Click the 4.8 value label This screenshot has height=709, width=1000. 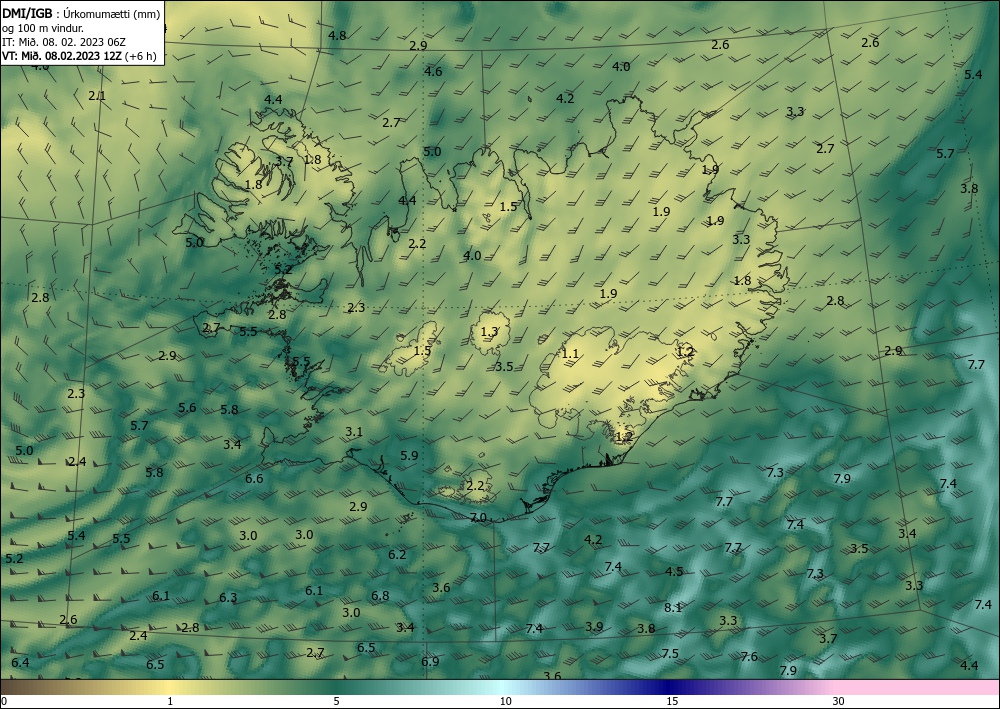[x=337, y=36]
